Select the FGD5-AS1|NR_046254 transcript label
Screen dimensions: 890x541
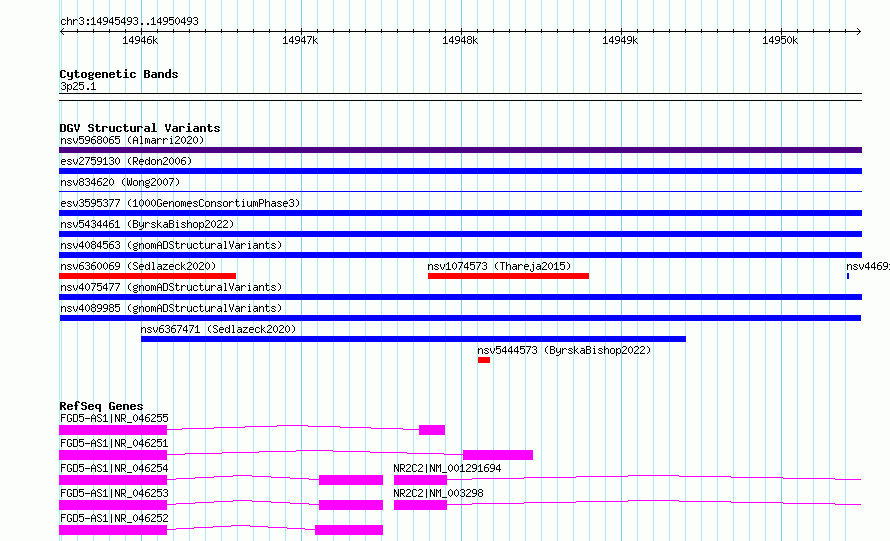click(114, 468)
